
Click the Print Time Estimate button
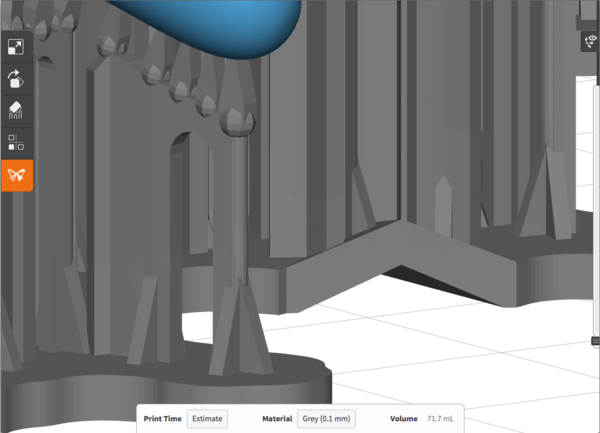click(207, 418)
